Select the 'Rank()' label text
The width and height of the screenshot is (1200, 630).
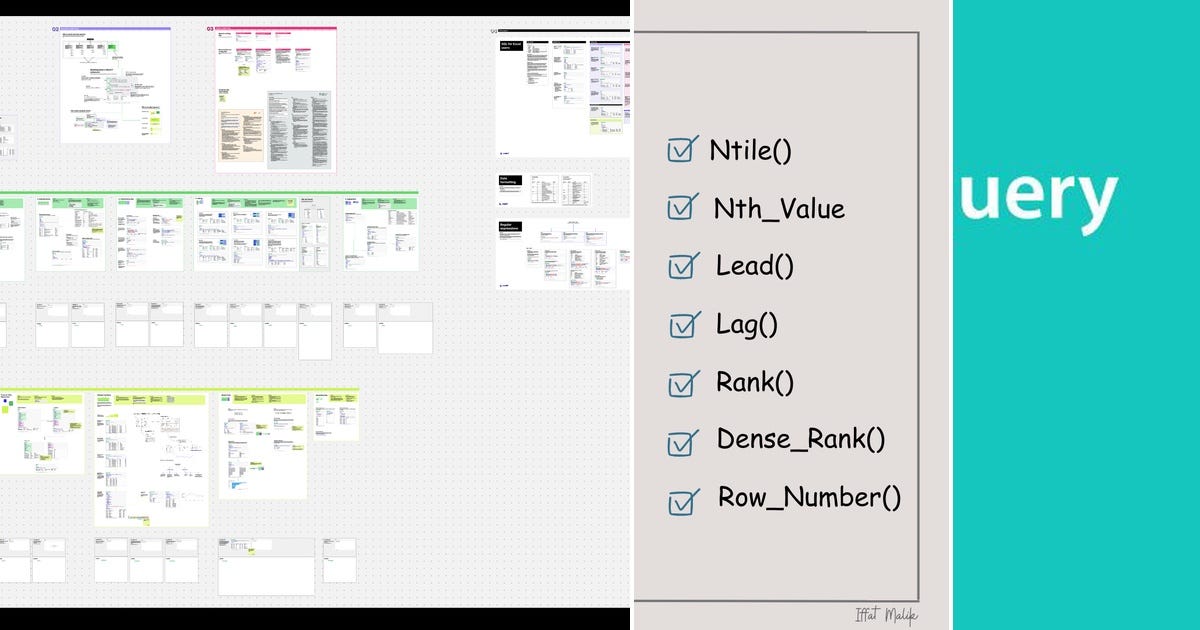click(755, 382)
